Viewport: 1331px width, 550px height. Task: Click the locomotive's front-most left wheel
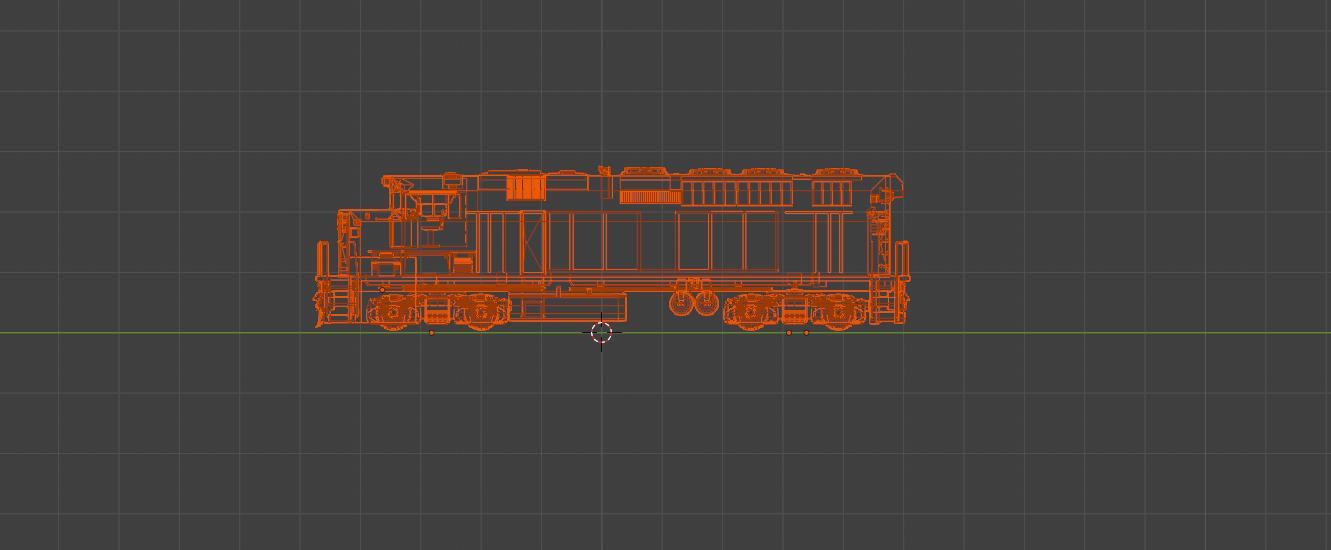[393, 313]
